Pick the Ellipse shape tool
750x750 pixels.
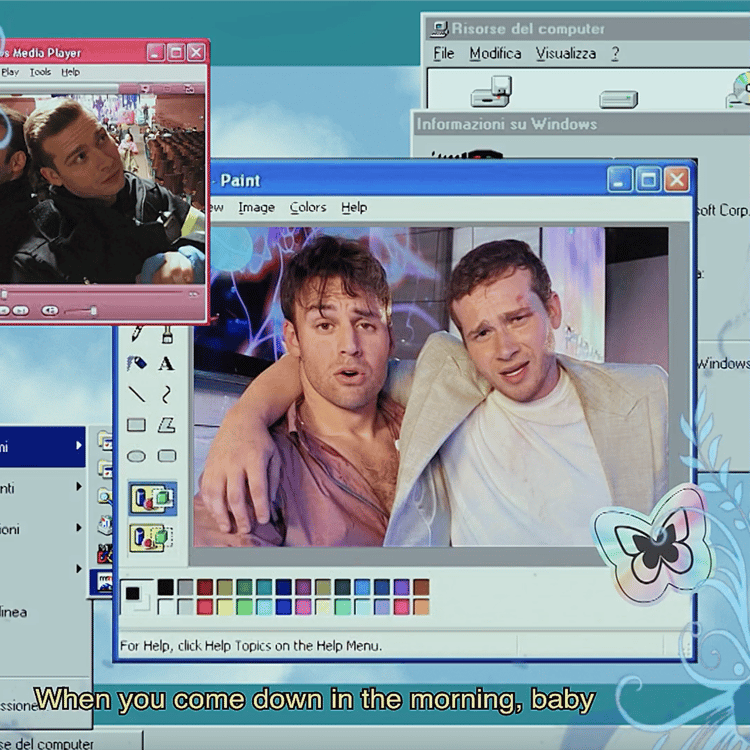point(136,456)
